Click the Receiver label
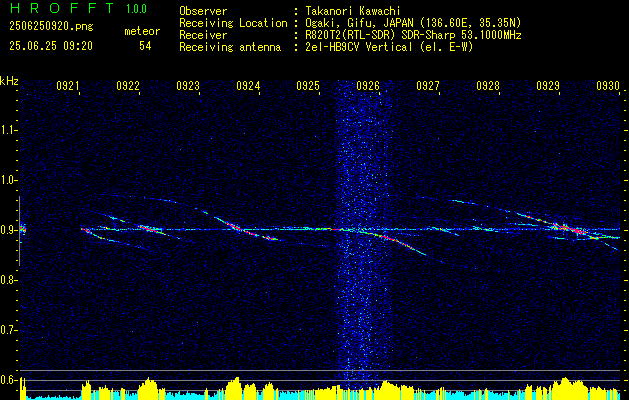Screen dimensions: 629x400 (x=203, y=35)
